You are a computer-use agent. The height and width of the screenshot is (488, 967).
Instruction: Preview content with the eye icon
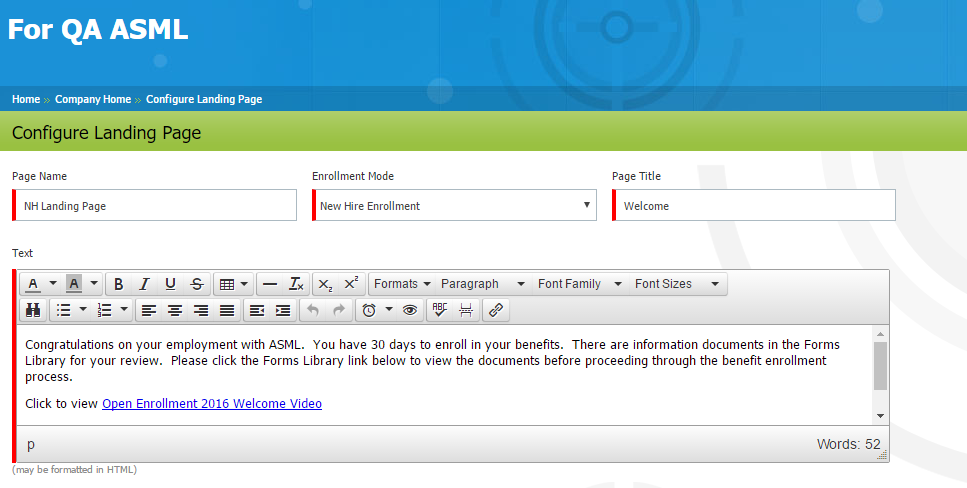coord(409,310)
